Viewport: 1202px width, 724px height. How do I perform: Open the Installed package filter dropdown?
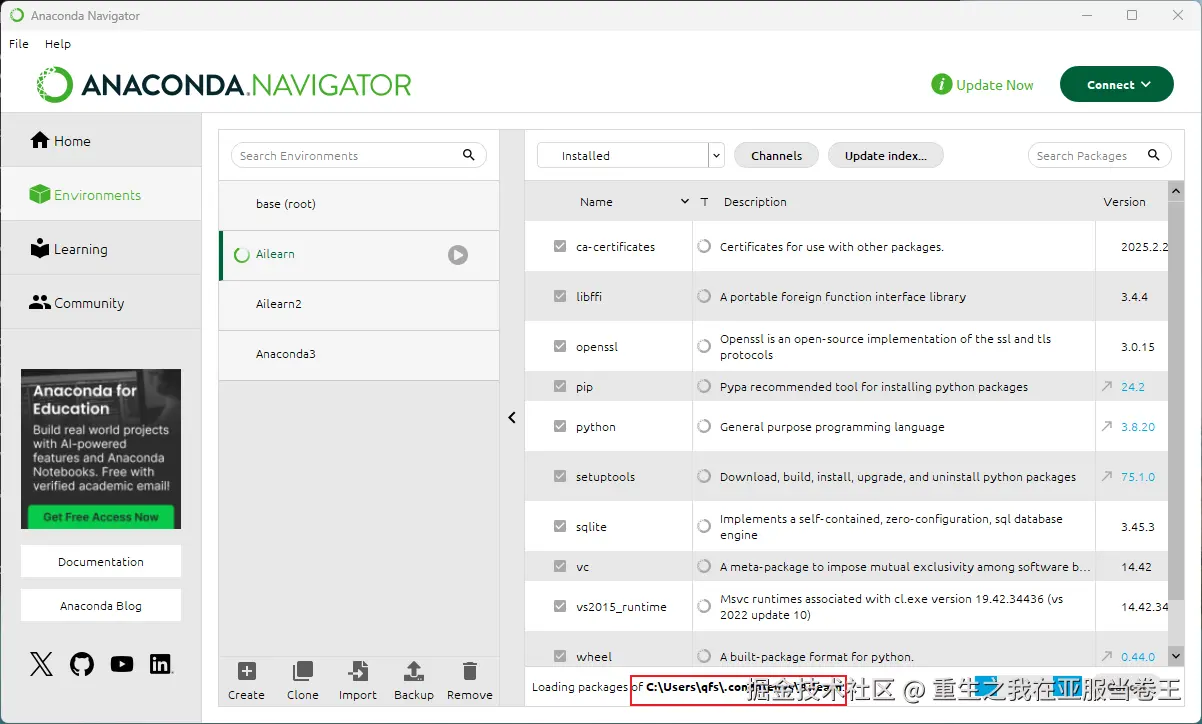pos(630,155)
